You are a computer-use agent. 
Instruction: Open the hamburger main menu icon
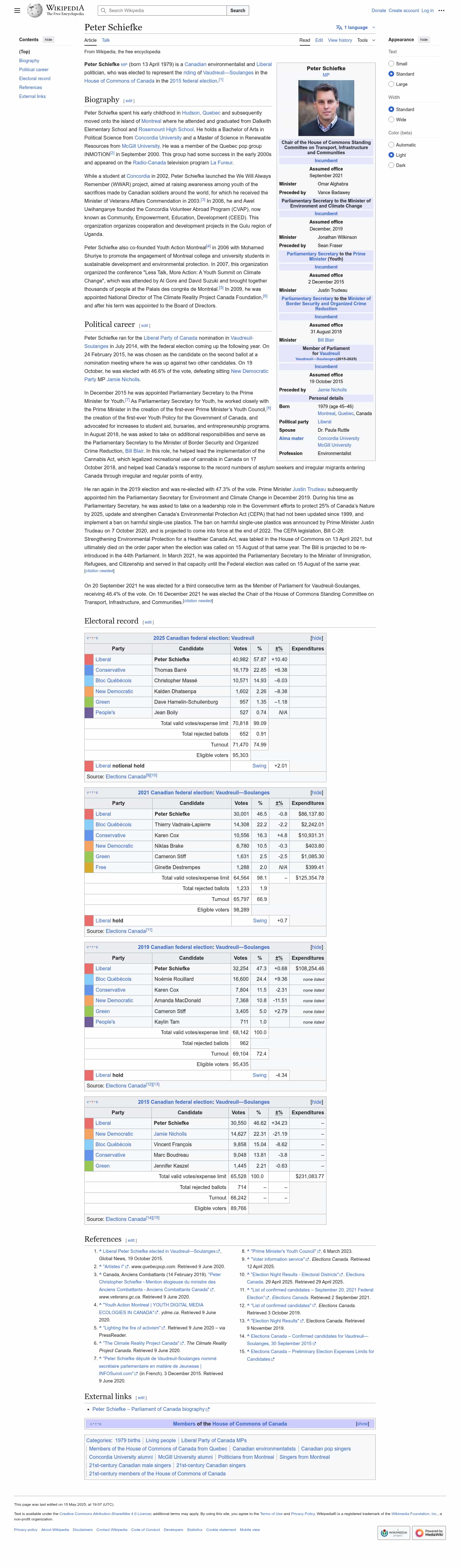(x=17, y=10)
